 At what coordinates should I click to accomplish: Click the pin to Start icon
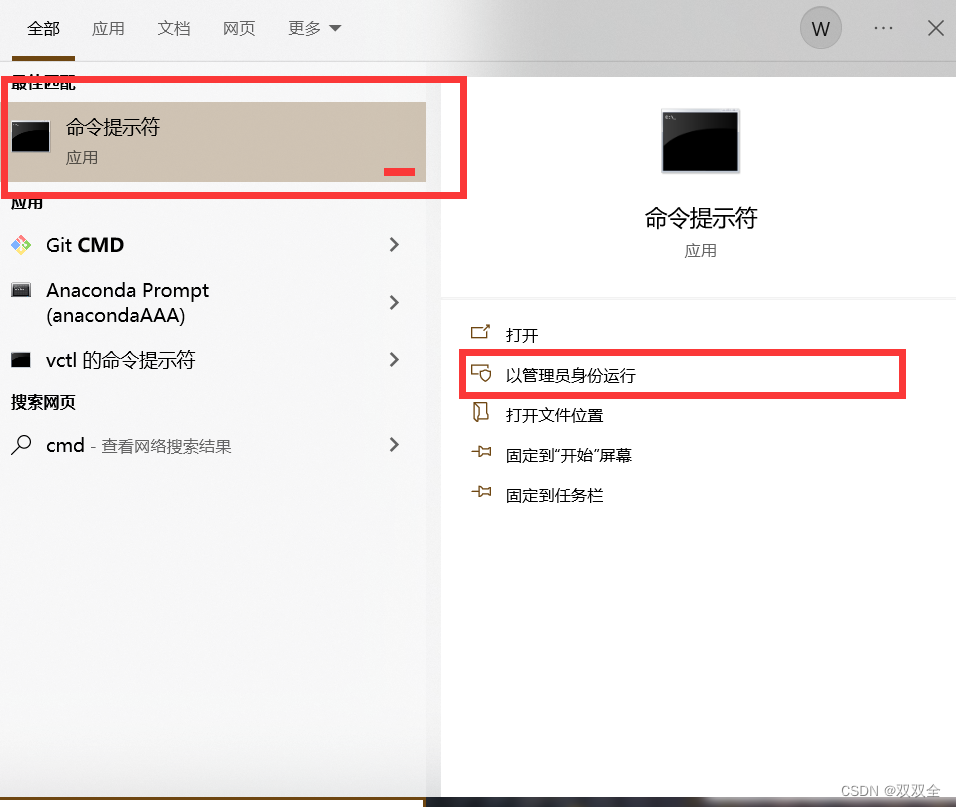point(481,452)
